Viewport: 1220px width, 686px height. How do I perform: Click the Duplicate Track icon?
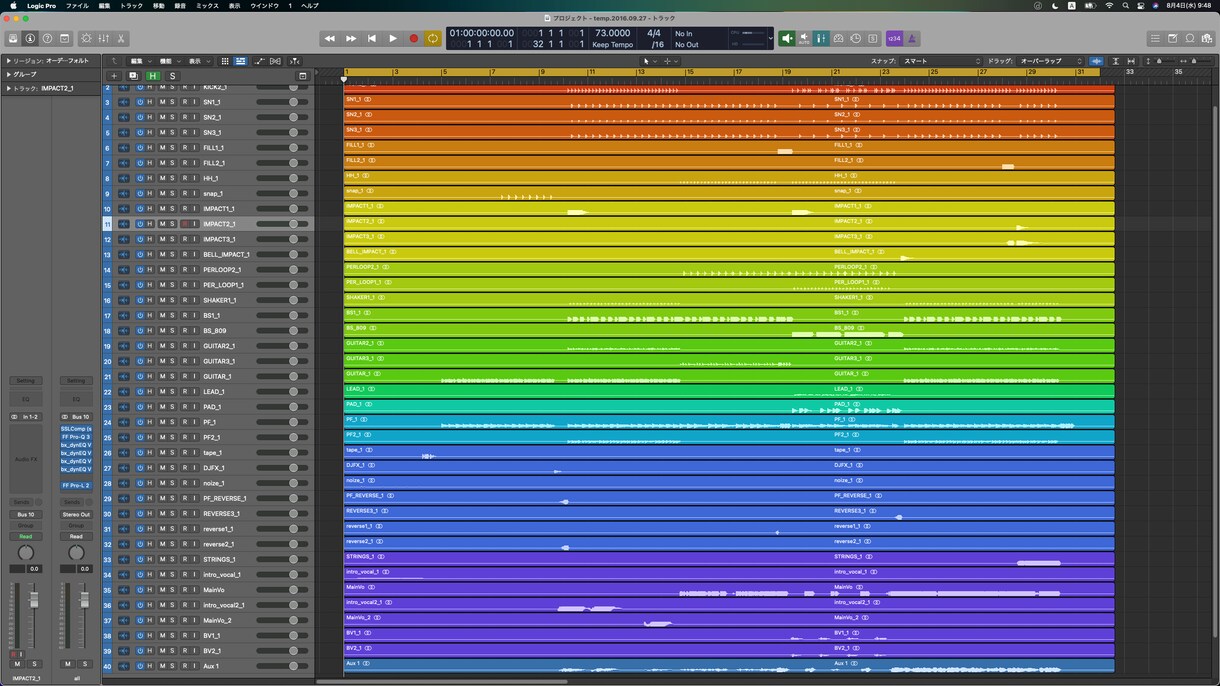(x=133, y=76)
